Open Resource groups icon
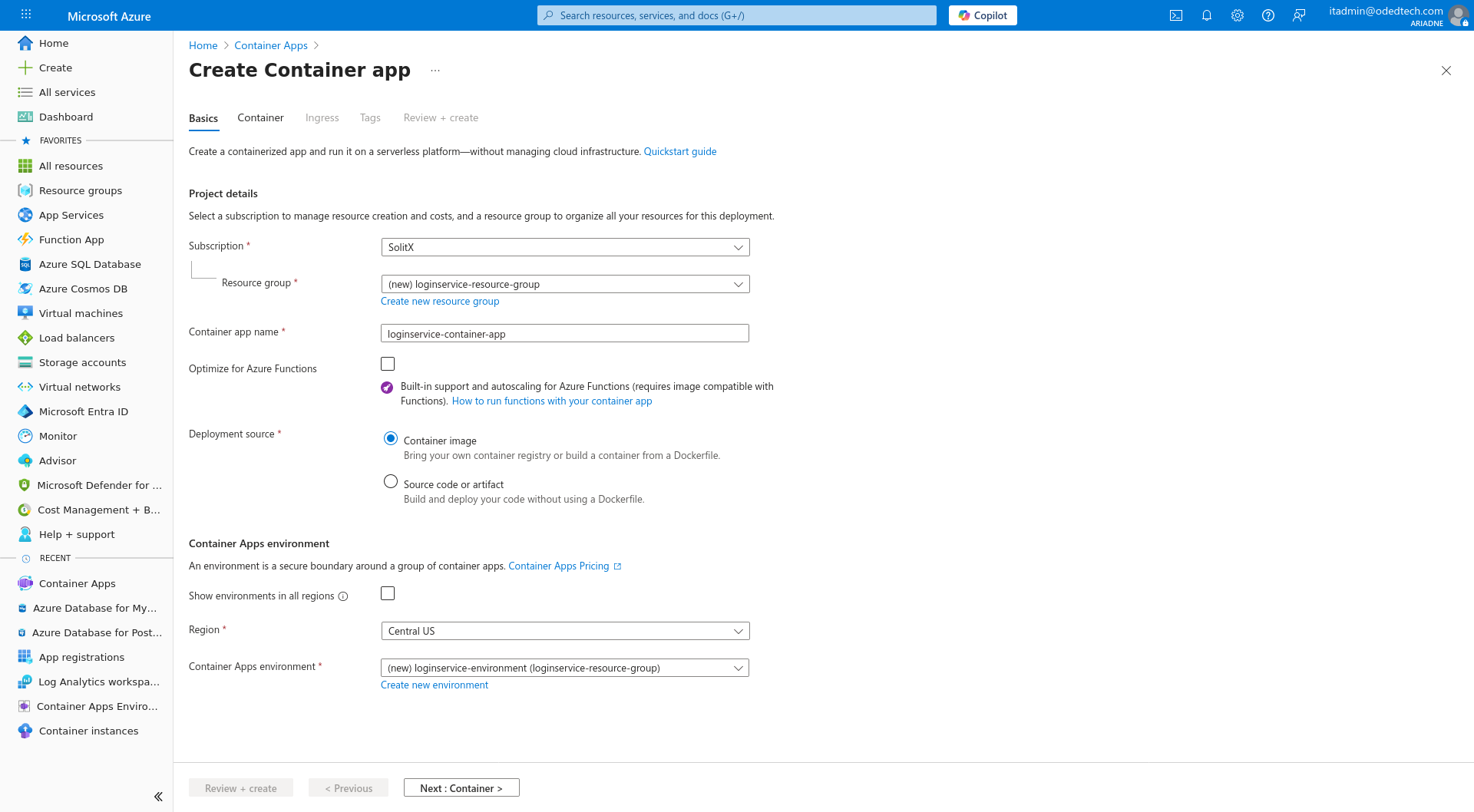 25,190
